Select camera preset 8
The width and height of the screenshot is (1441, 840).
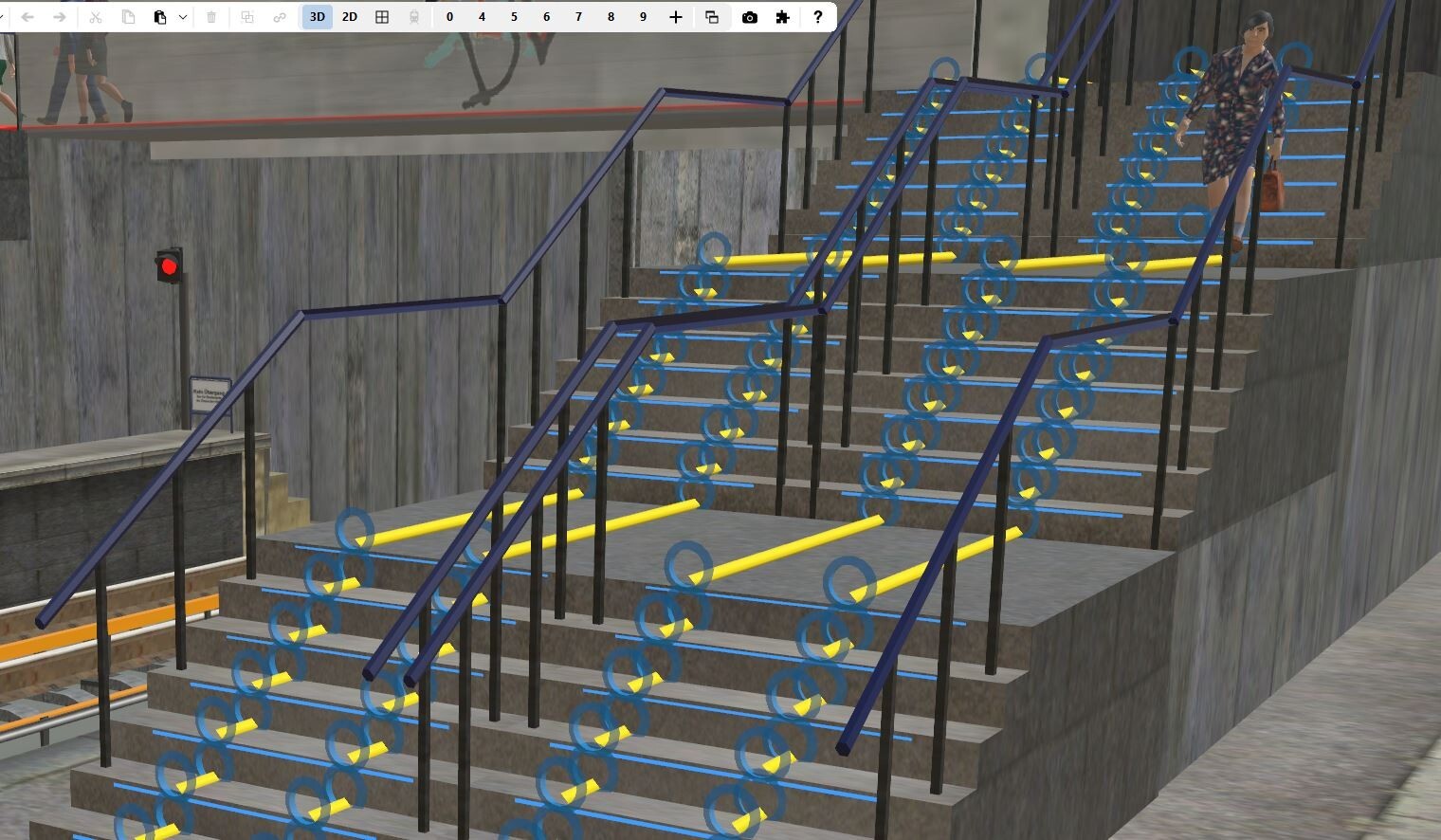pyautogui.click(x=611, y=17)
